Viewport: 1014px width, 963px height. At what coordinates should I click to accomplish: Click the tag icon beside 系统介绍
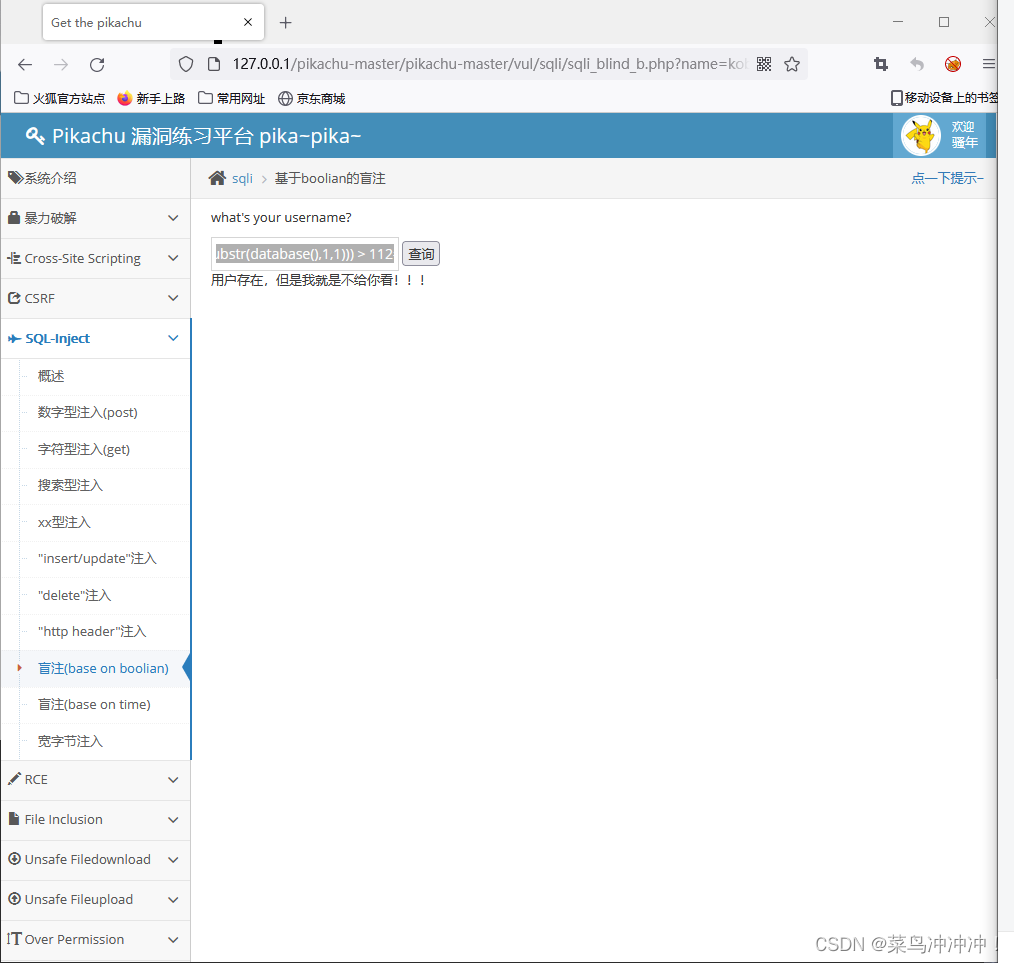point(16,178)
